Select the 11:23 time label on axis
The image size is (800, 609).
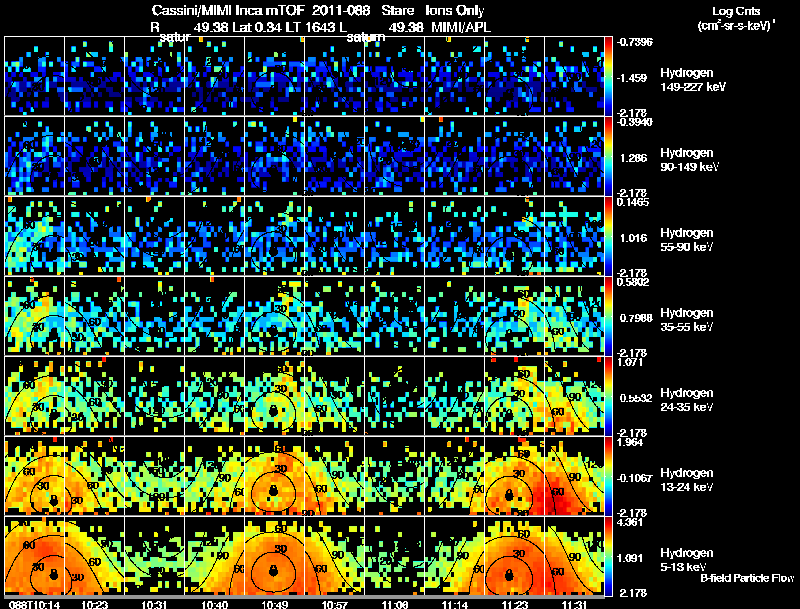tap(513, 604)
